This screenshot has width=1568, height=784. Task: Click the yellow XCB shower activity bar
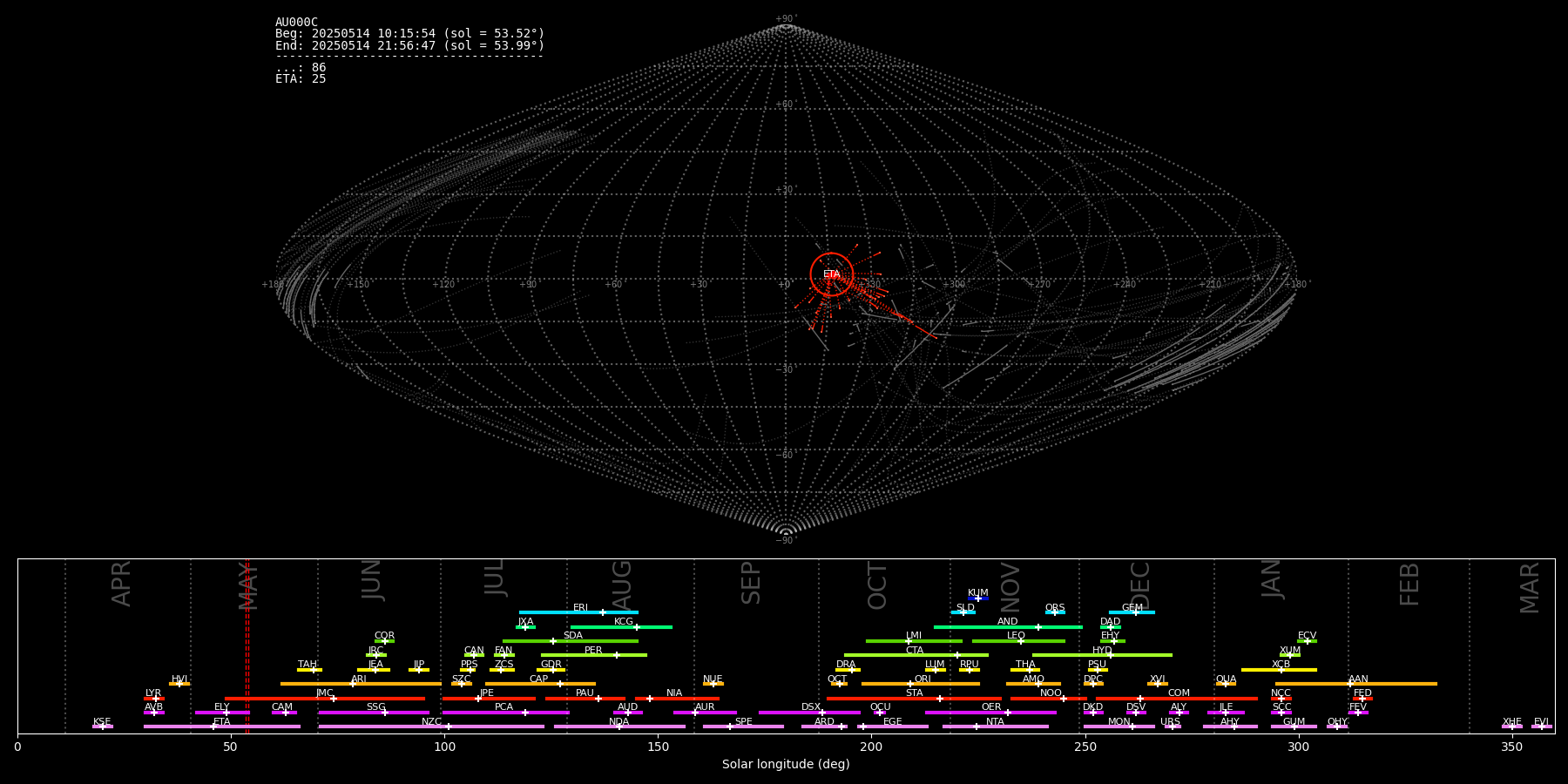[x=1279, y=670]
